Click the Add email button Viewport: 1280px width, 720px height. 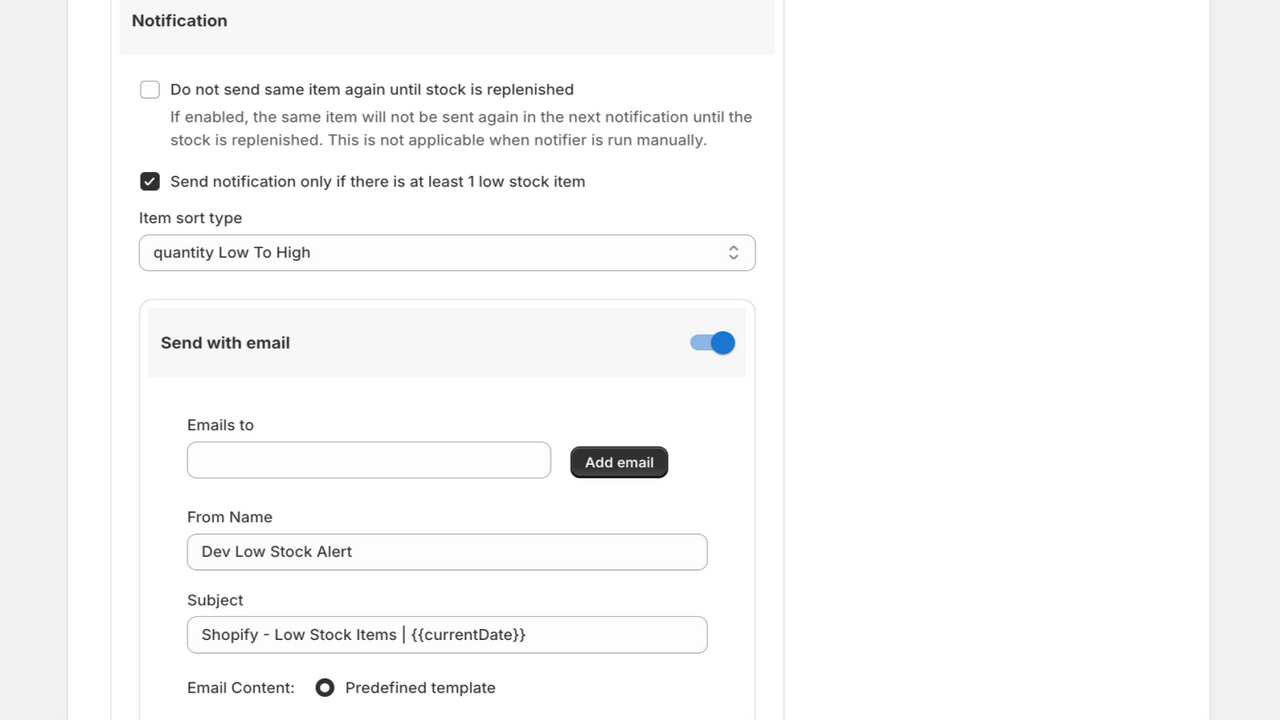pyautogui.click(x=619, y=462)
